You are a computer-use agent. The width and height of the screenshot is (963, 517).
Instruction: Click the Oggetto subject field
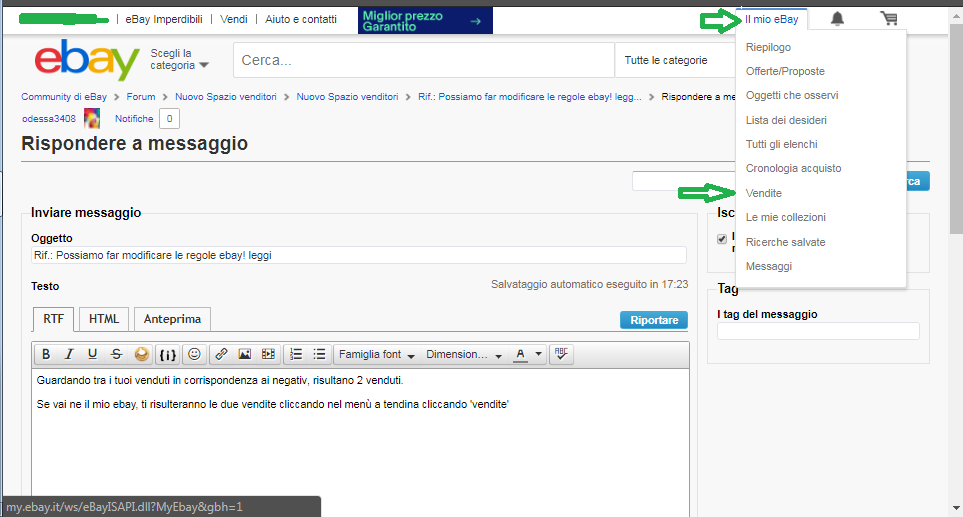click(x=359, y=255)
